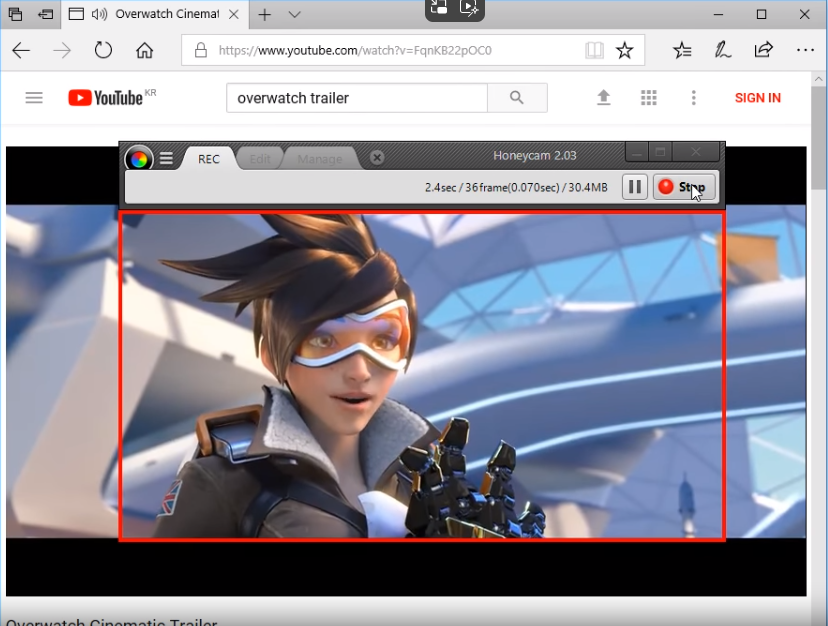Click the Overwatch video player
This screenshot has height=626, width=828.
tap(406, 371)
